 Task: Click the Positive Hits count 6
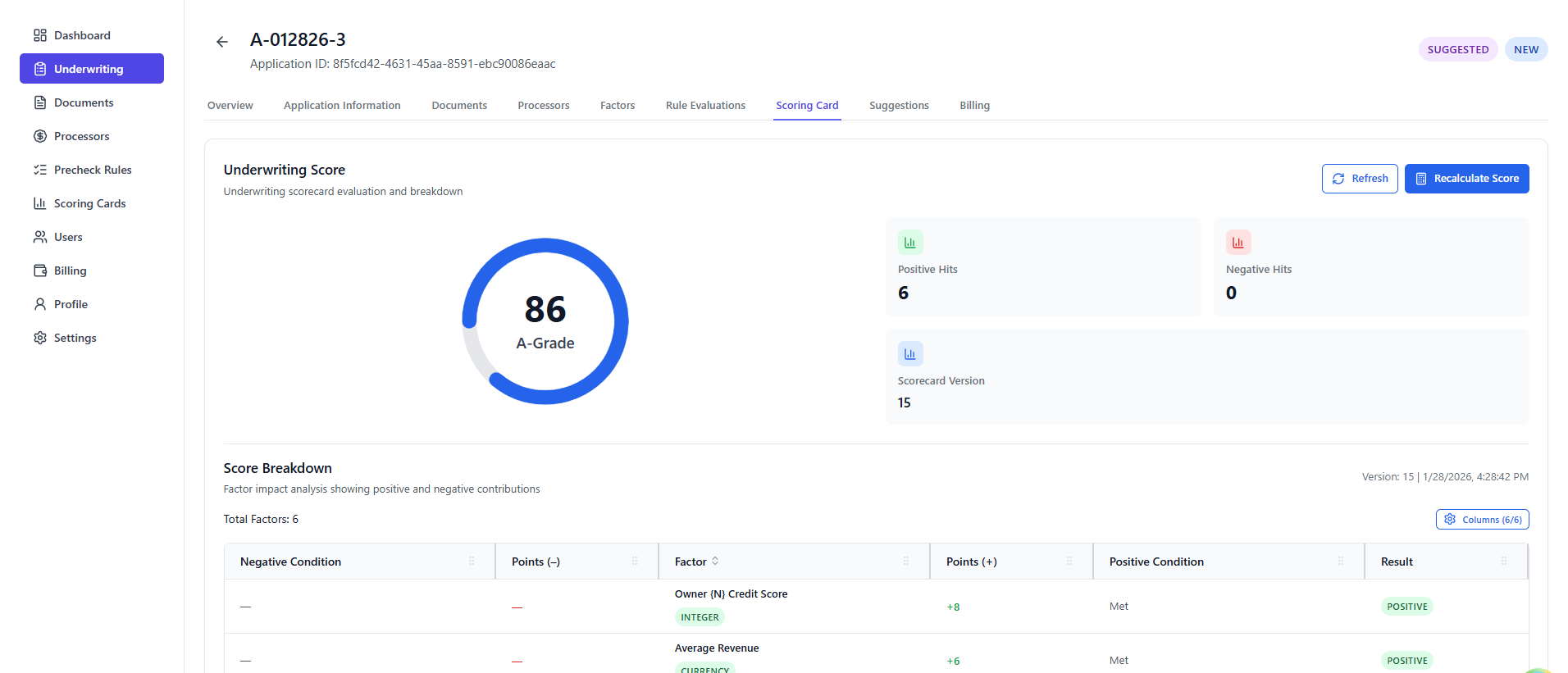point(903,293)
